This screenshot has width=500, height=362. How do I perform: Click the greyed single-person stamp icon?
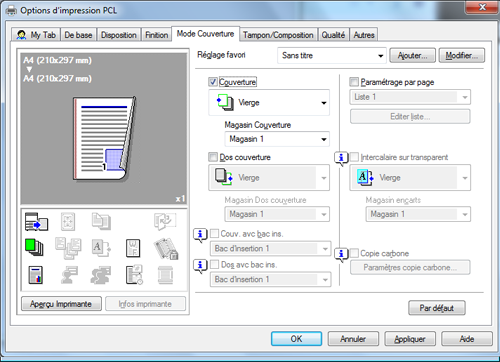click(69, 275)
